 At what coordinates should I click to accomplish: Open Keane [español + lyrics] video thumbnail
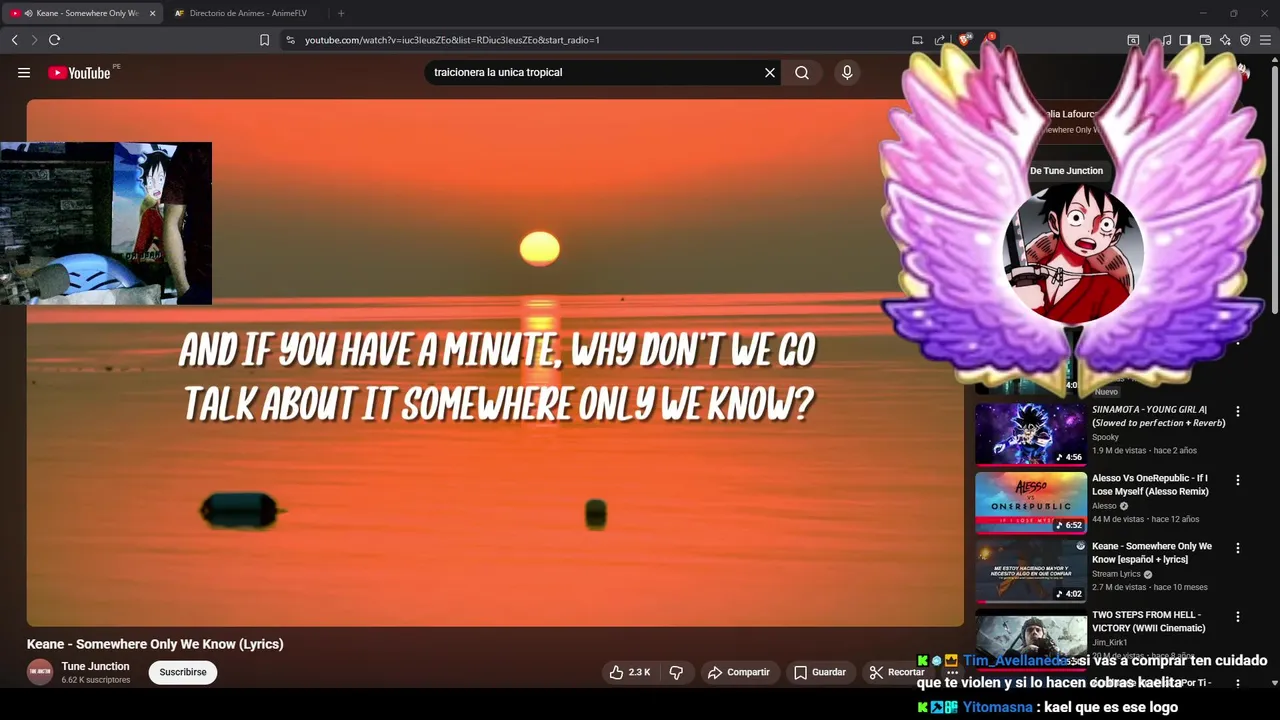1031,572
